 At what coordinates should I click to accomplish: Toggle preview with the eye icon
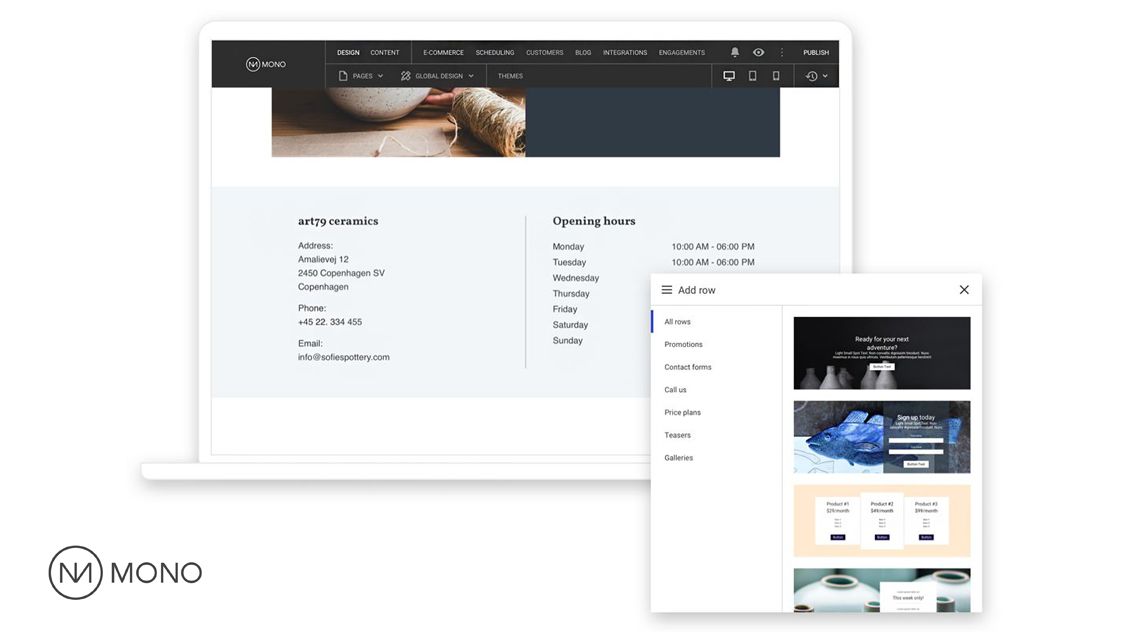click(758, 53)
